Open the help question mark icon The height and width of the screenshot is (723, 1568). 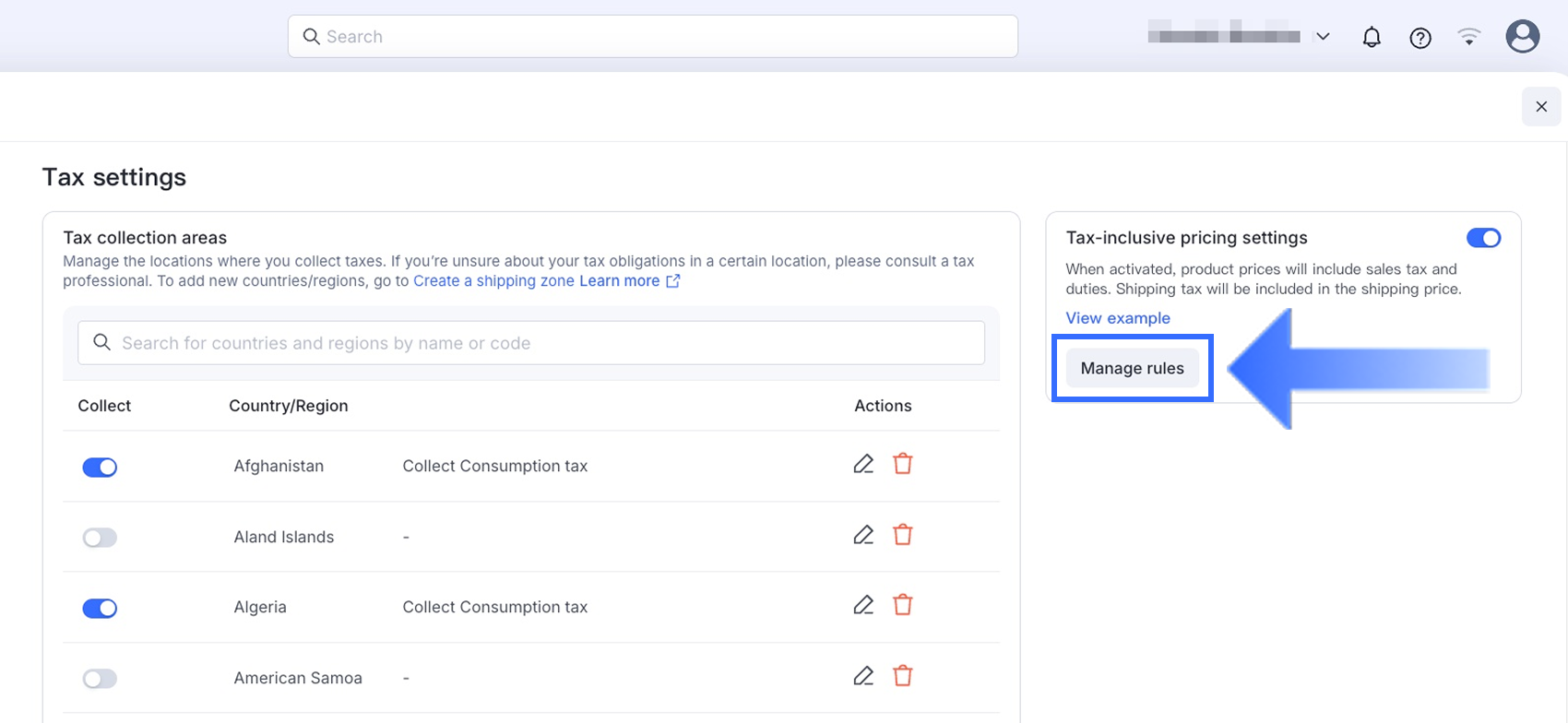(x=1420, y=38)
